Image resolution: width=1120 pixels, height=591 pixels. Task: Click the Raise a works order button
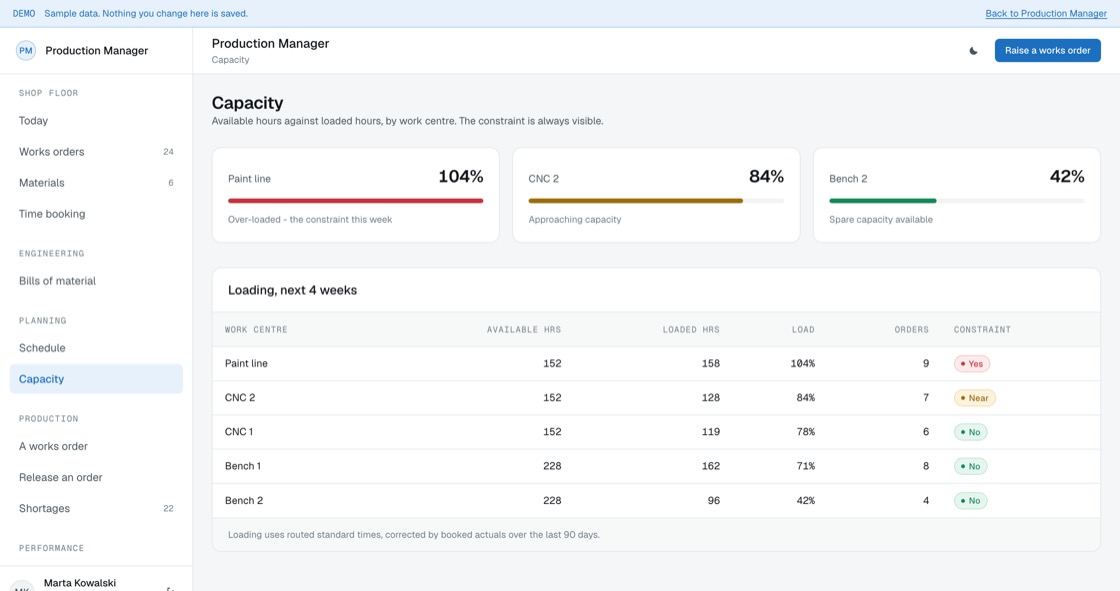(x=1047, y=51)
